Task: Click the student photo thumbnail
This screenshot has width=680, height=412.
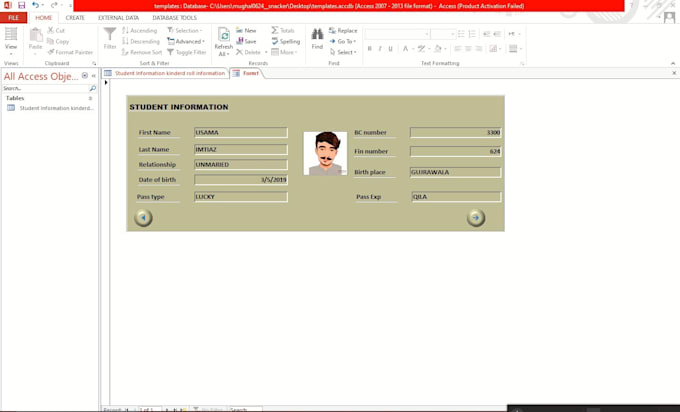Action: point(325,154)
